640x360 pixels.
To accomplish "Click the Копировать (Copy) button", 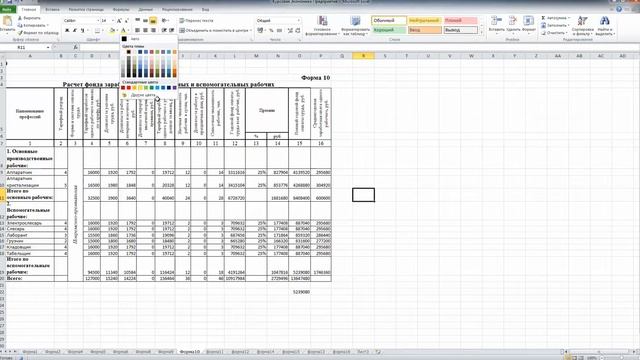I will point(33,25).
